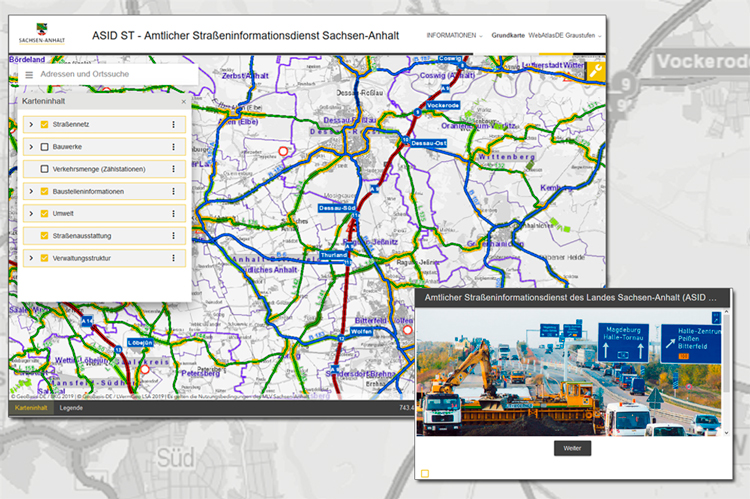Click the Sachsen-Anhalt logo
This screenshot has width=750, height=499.
(42, 33)
